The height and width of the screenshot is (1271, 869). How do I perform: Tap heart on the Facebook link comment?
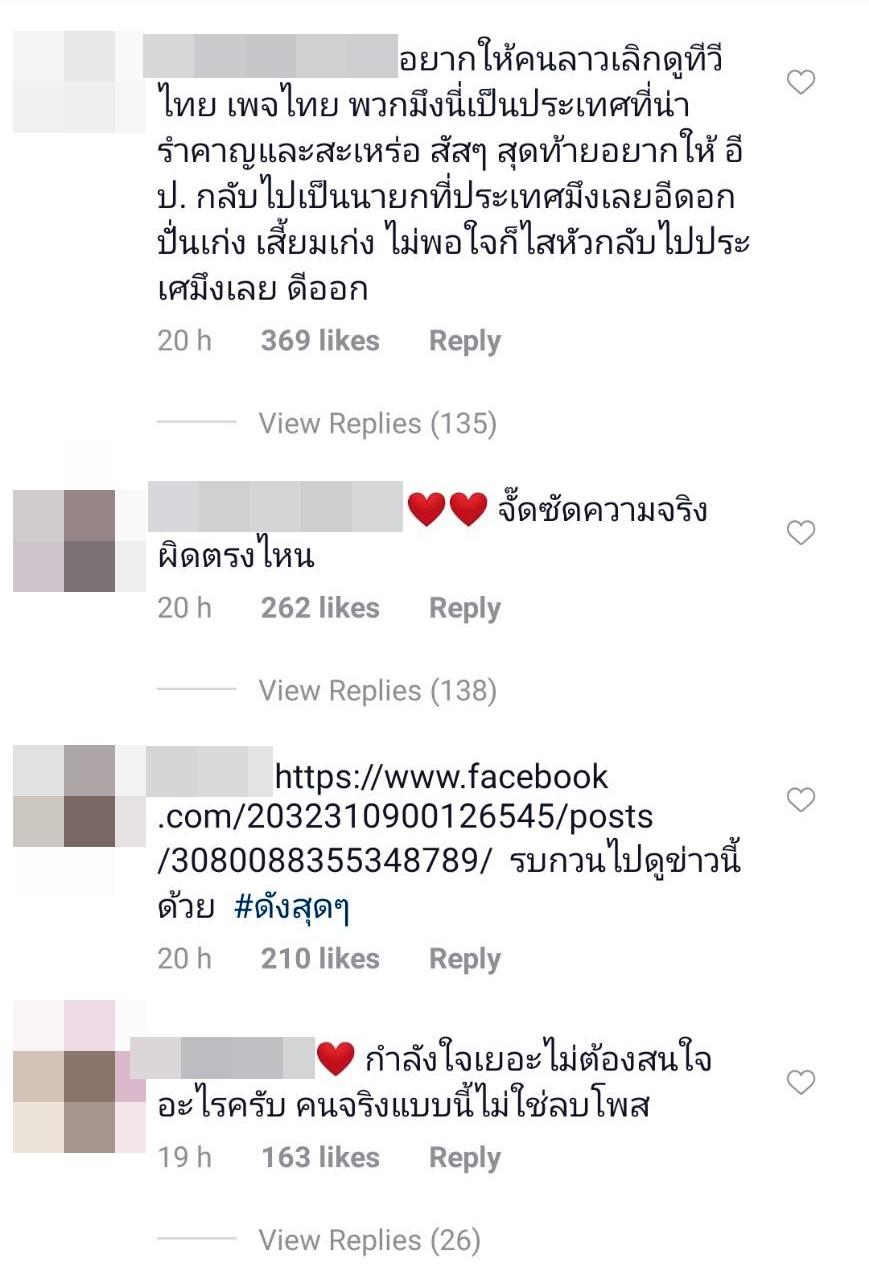(x=801, y=799)
